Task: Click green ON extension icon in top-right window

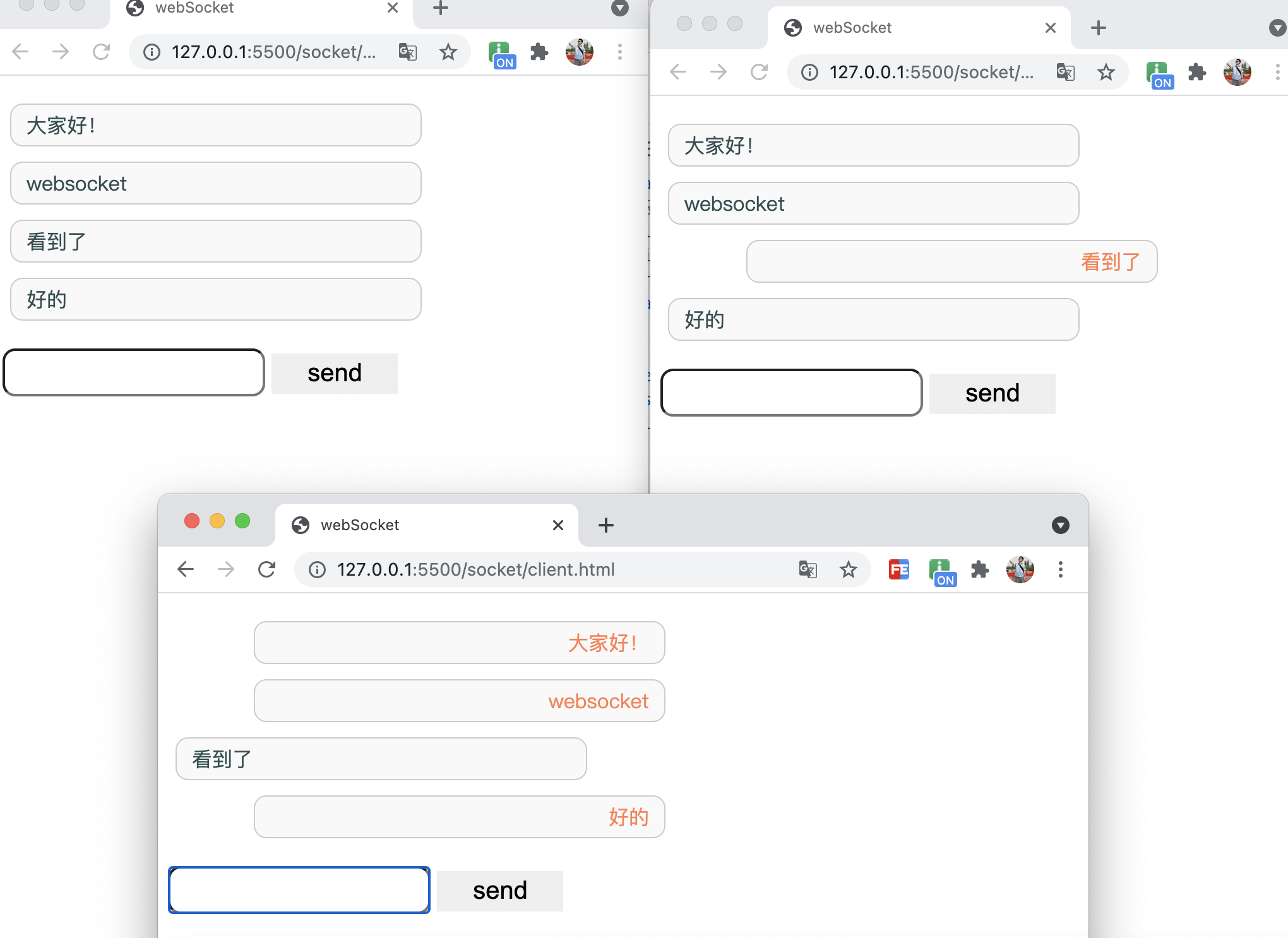Action: pos(1159,73)
